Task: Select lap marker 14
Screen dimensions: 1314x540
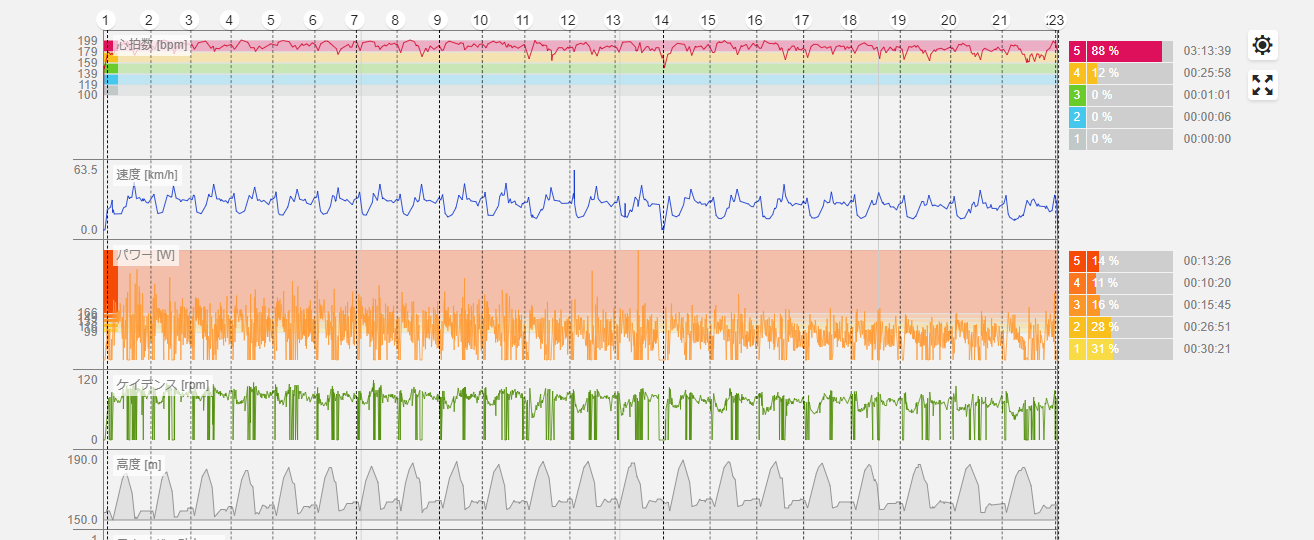Action: 661,20
